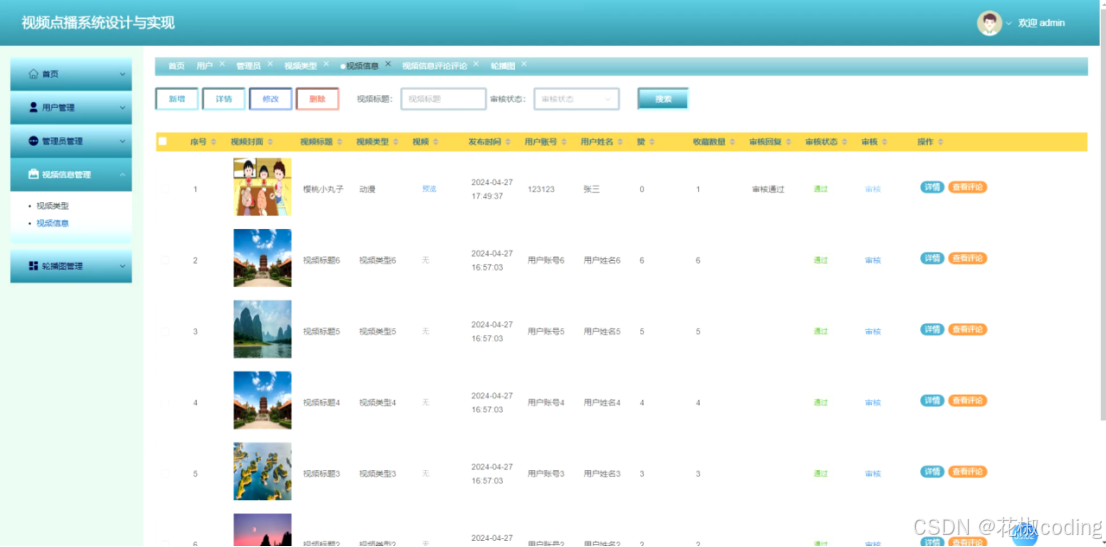The image size is (1106, 547).
Task: Sort by 审核回复 column arrows
Action: point(789,142)
